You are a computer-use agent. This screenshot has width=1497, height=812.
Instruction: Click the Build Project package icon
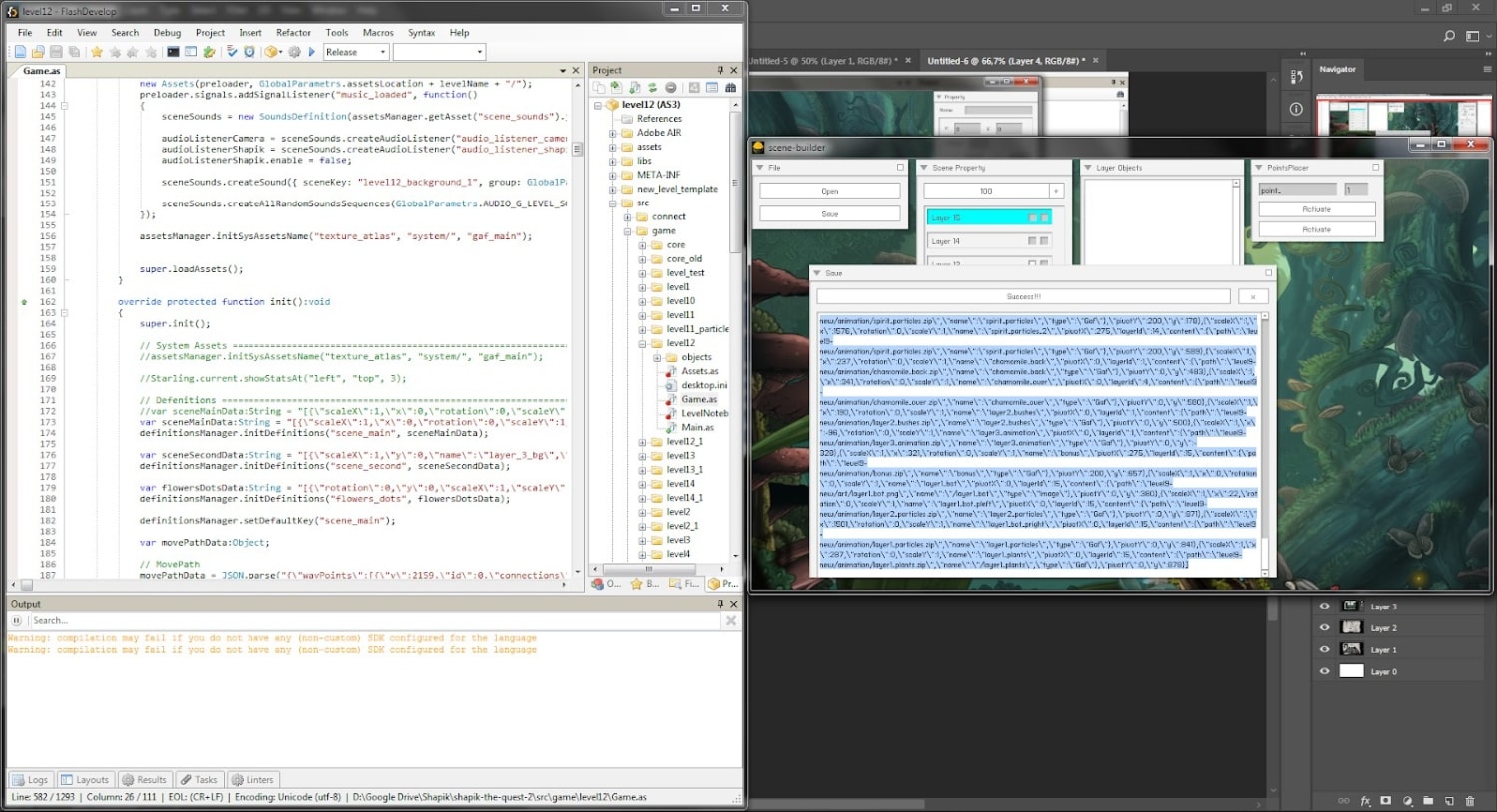tap(272, 52)
